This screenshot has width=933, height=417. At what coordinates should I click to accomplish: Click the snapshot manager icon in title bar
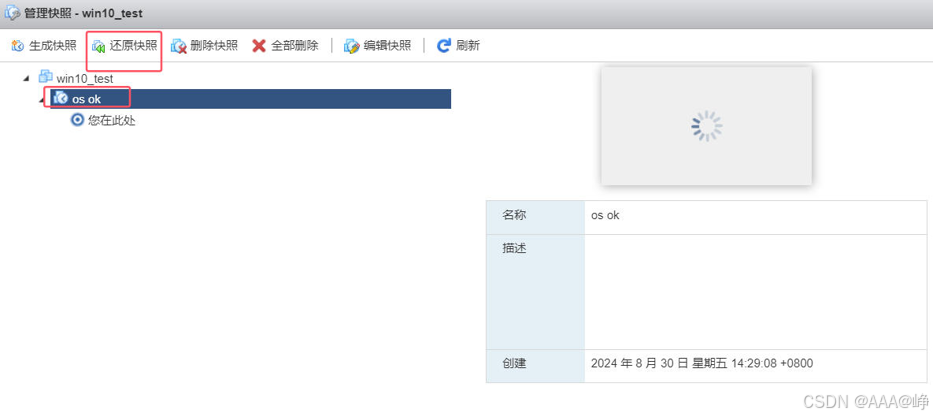pos(12,12)
